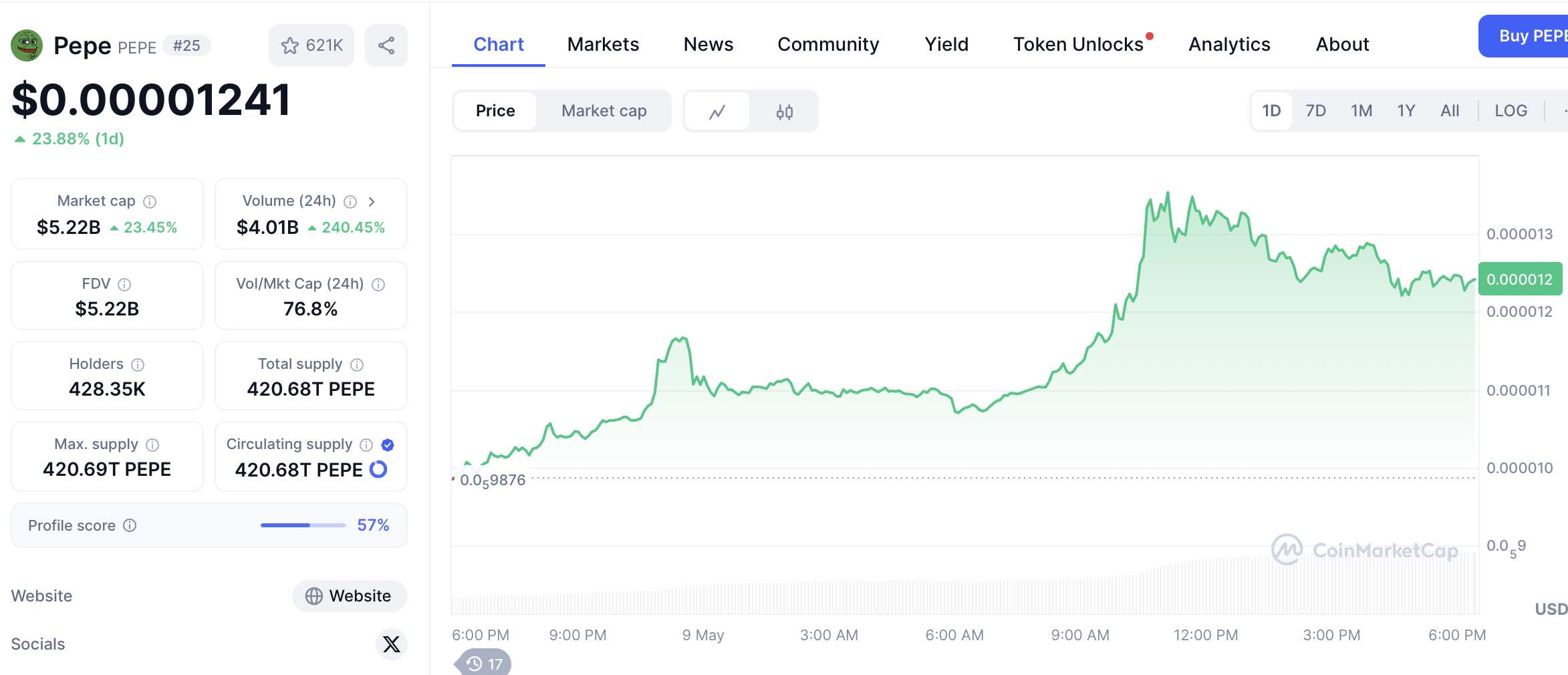Toggle the LOG scale option

tap(1511, 111)
